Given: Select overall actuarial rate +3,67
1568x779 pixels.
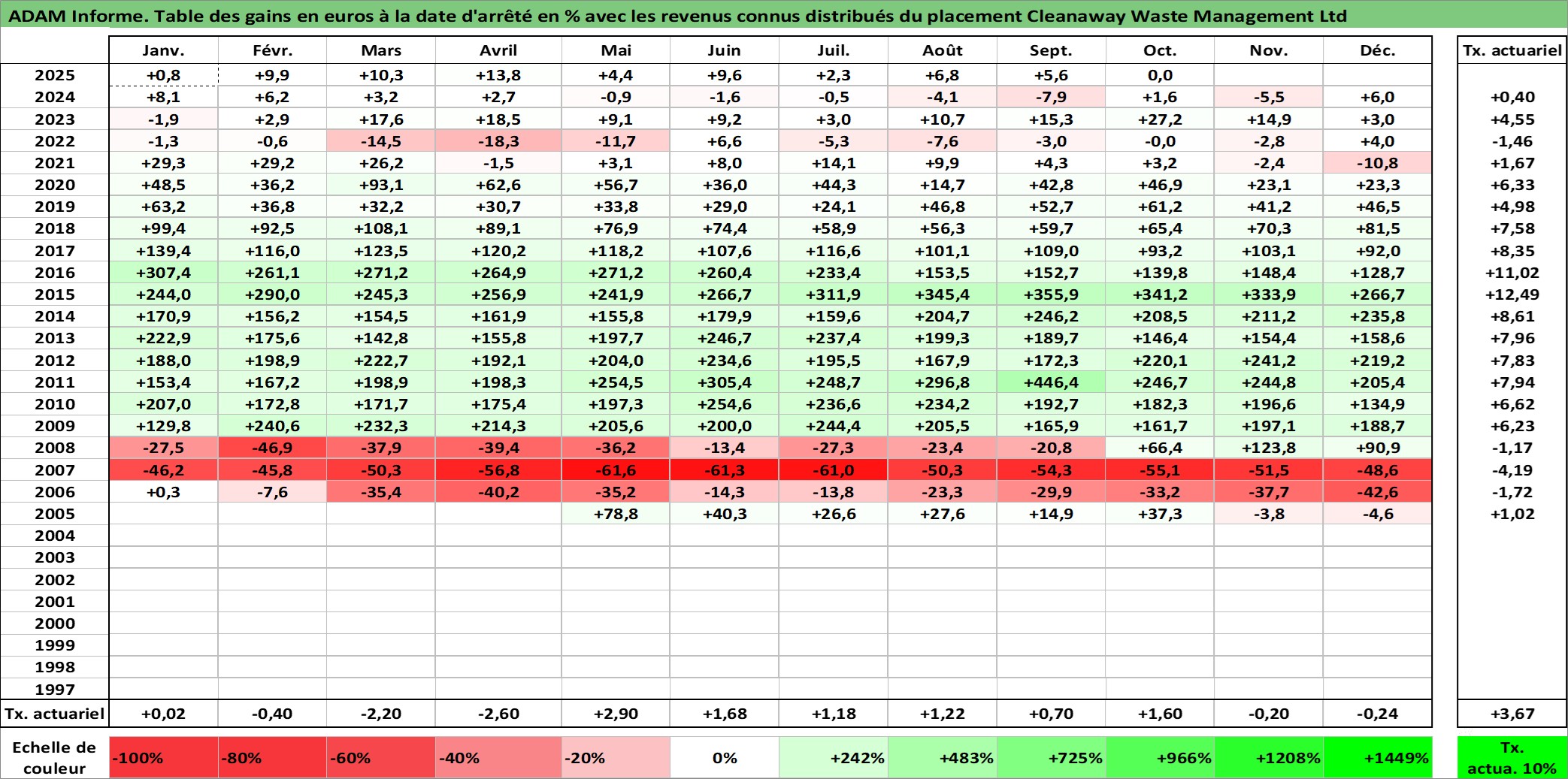Looking at the screenshot, I should click(x=1512, y=714).
